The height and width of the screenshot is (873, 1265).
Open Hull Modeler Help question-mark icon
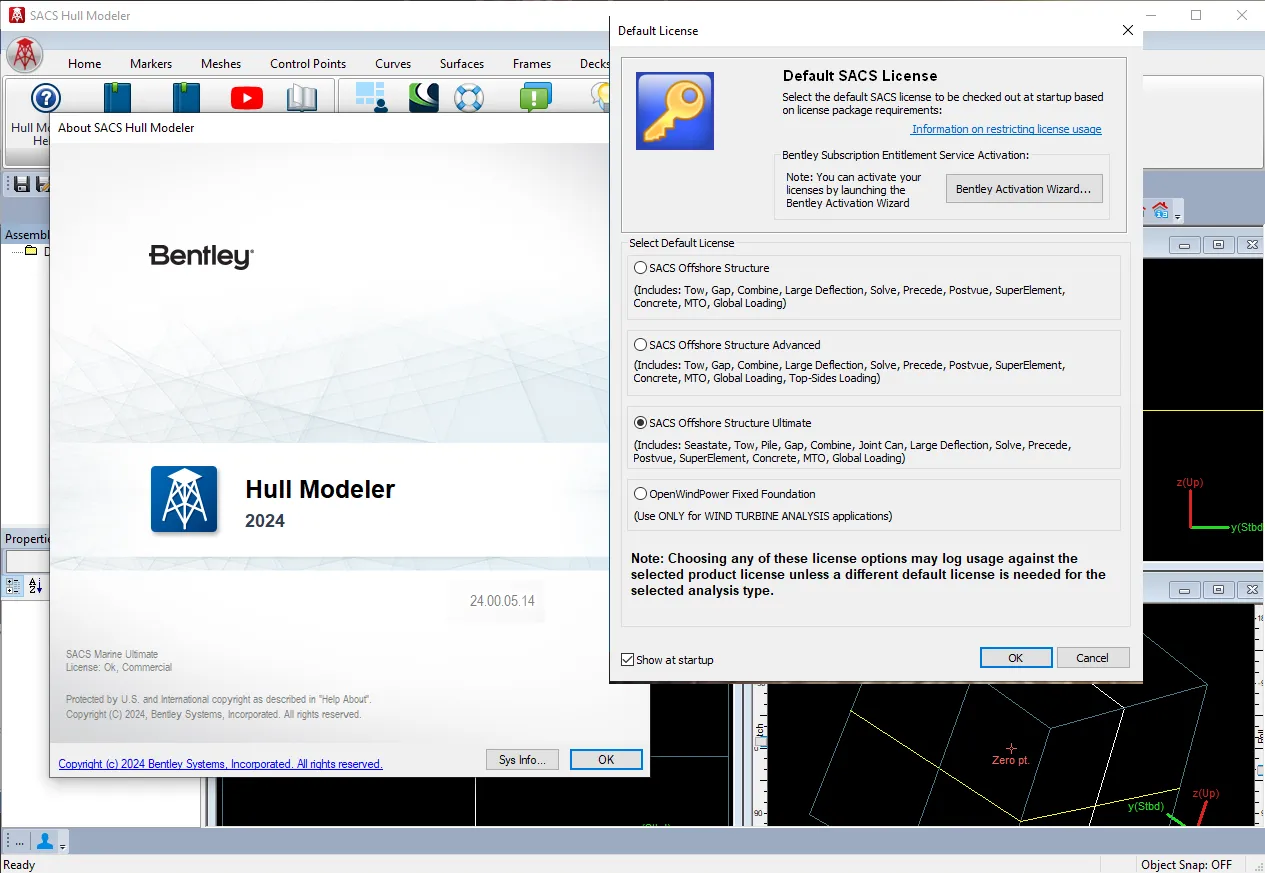46,98
